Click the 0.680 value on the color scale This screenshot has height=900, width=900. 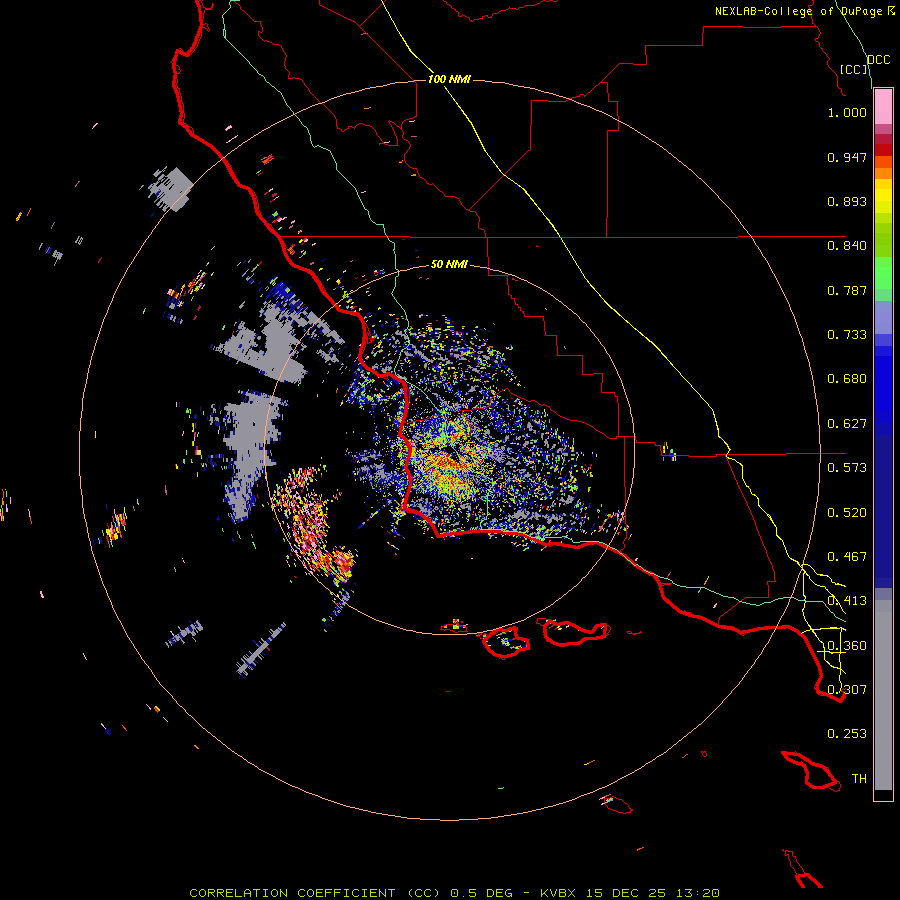[847, 379]
